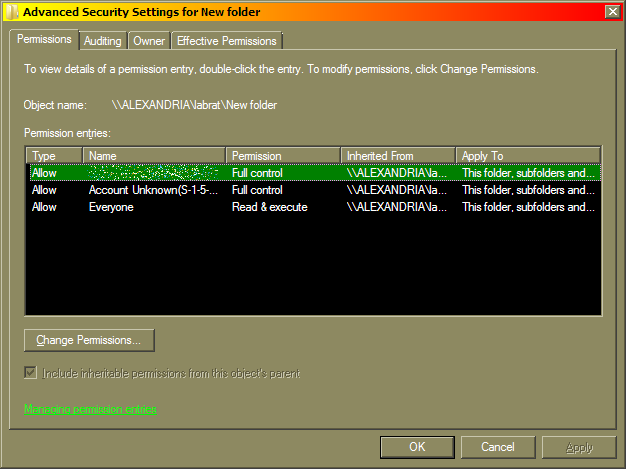Click Apply To cell in Account Unknown row
Image resolution: width=626 pixels, height=469 pixels.
(x=528, y=190)
